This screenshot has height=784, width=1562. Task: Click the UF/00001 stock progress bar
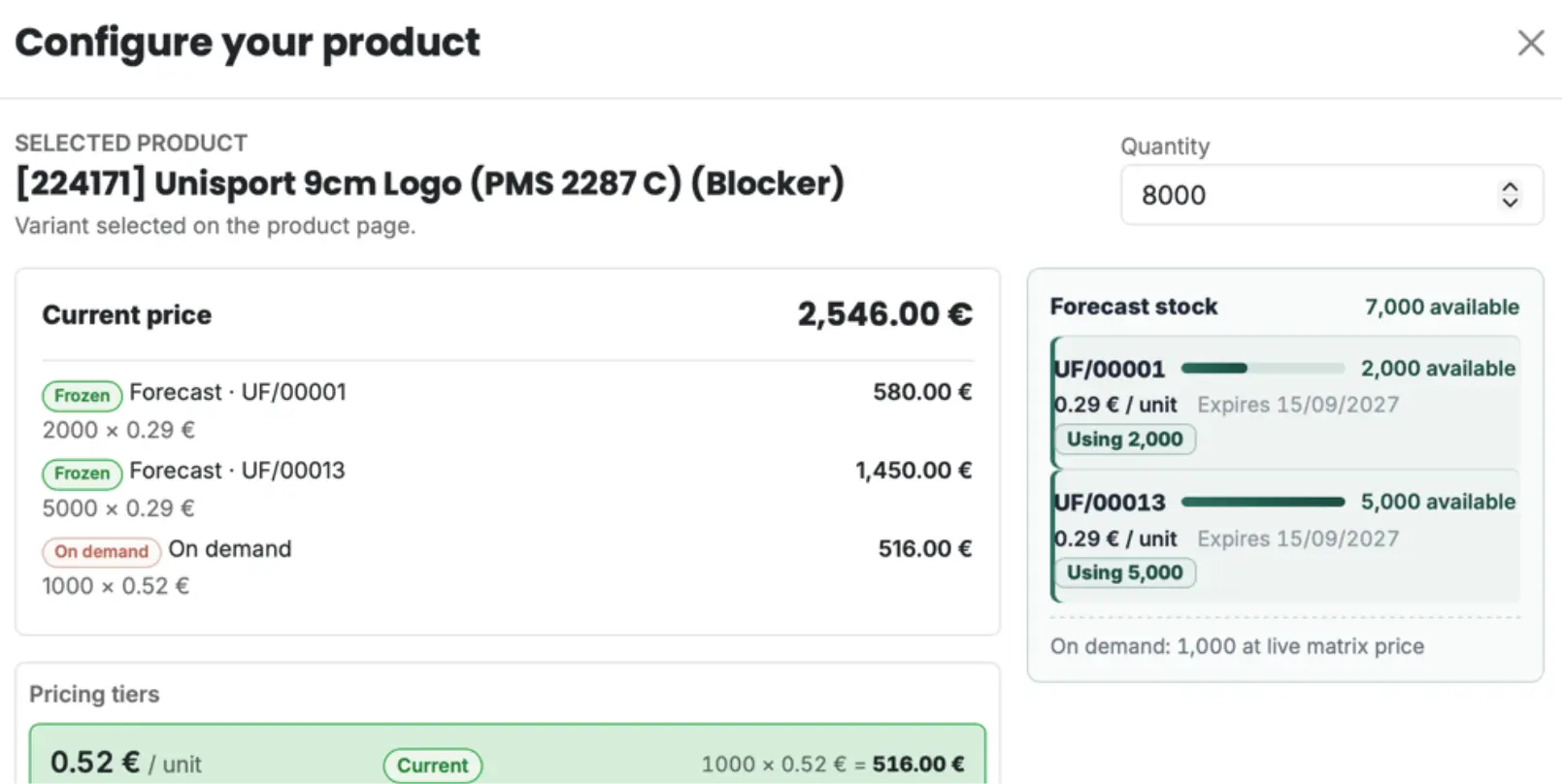click(x=1262, y=369)
